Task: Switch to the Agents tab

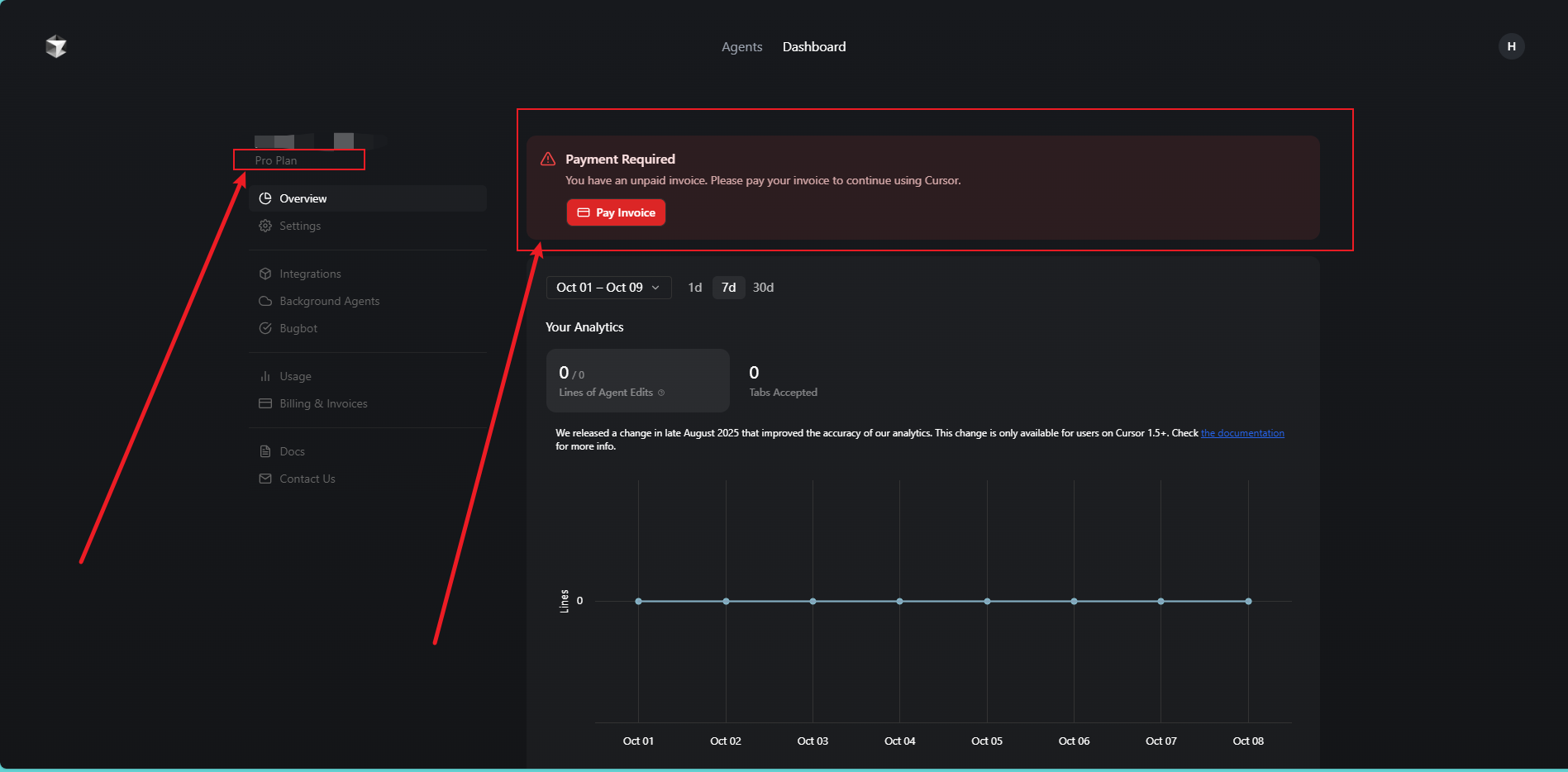Action: point(741,47)
